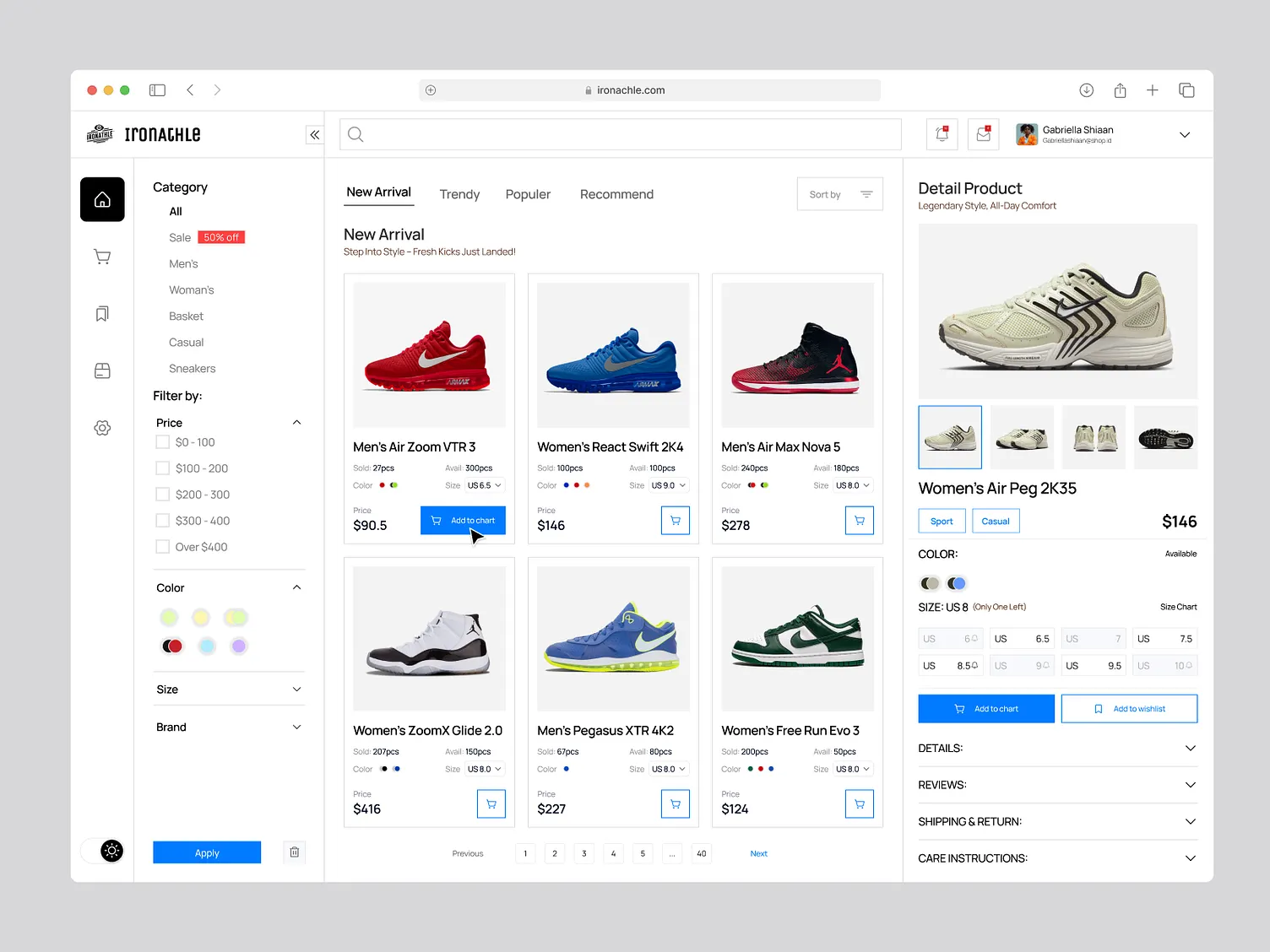Click the notification bell icon

point(942,134)
